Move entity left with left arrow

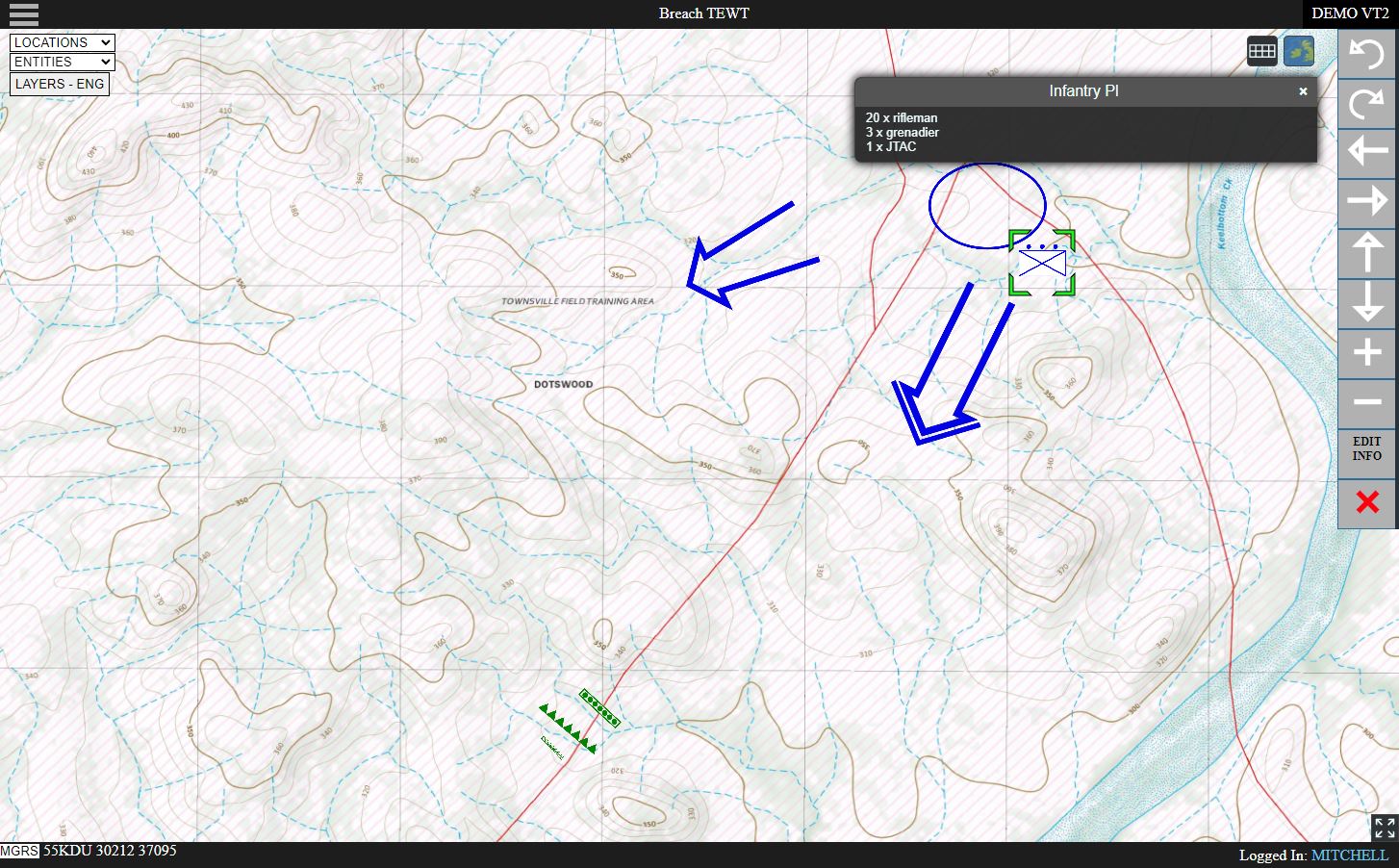click(1366, 152)
